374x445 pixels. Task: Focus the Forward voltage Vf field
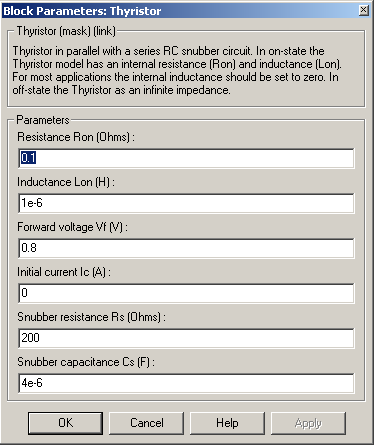coord(186,248)
